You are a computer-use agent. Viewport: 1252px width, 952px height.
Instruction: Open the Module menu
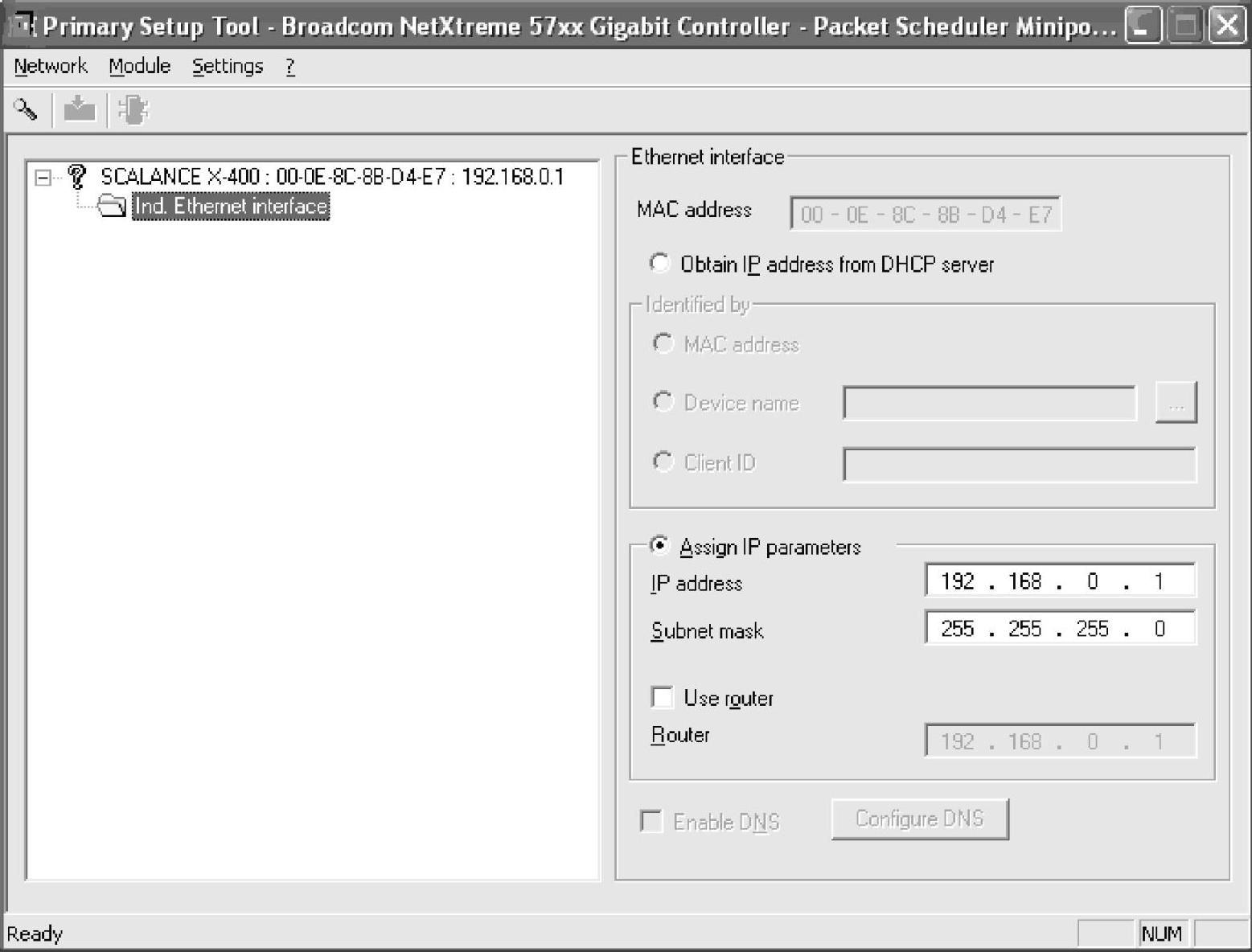(x=140, y=66)
